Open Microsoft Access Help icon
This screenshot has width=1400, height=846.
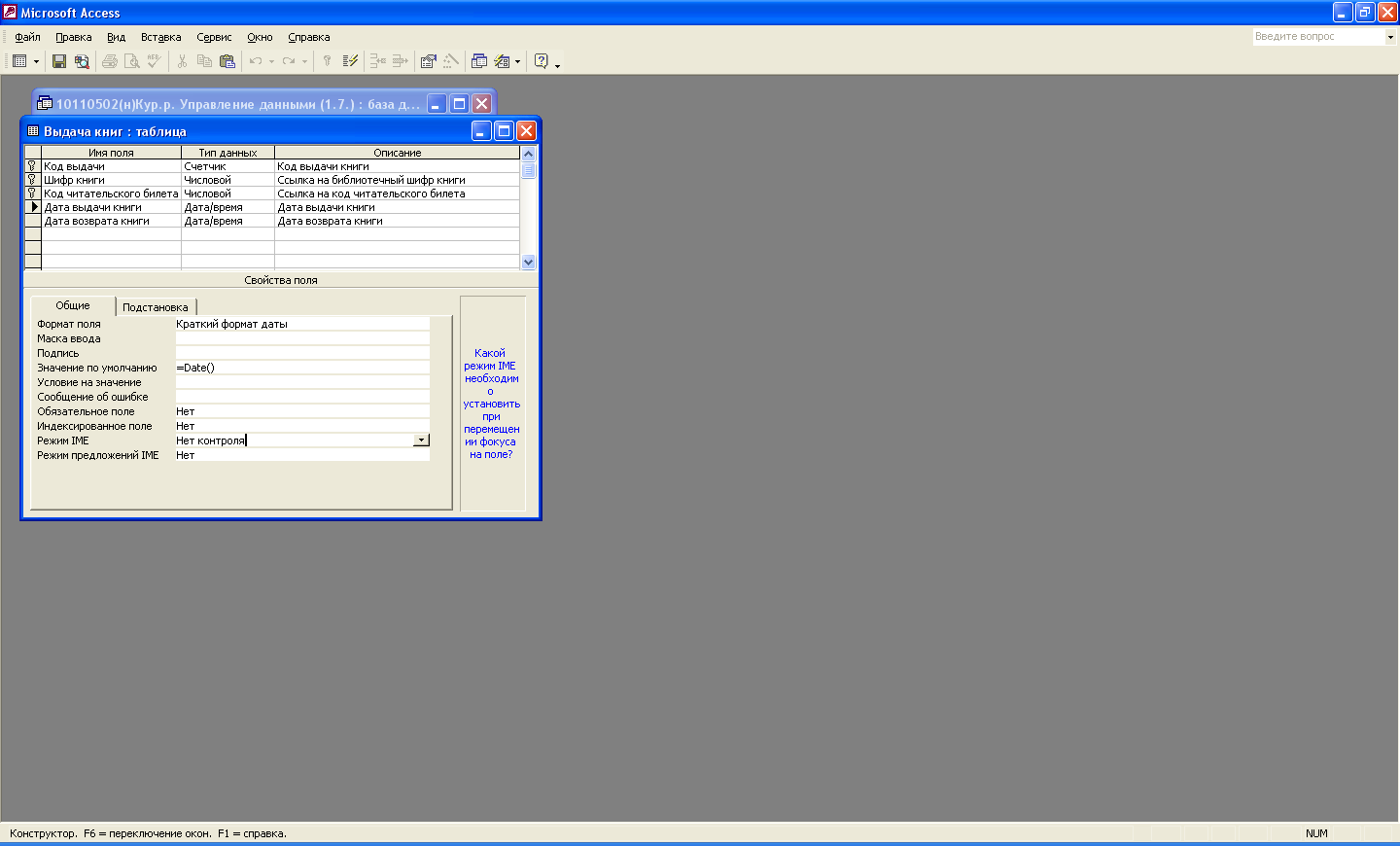pos(542,61)
